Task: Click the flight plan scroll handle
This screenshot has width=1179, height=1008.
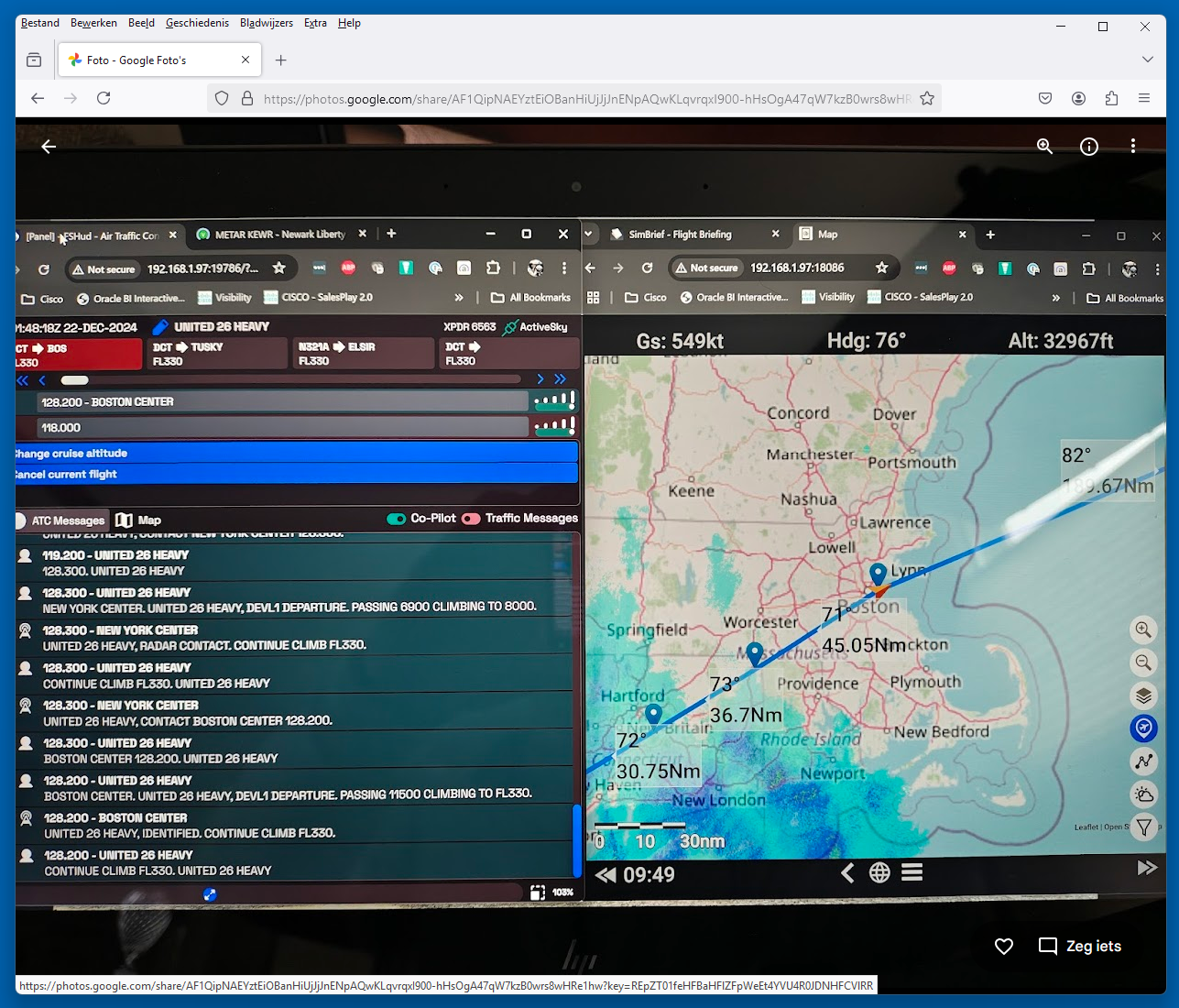Action: 75,380
